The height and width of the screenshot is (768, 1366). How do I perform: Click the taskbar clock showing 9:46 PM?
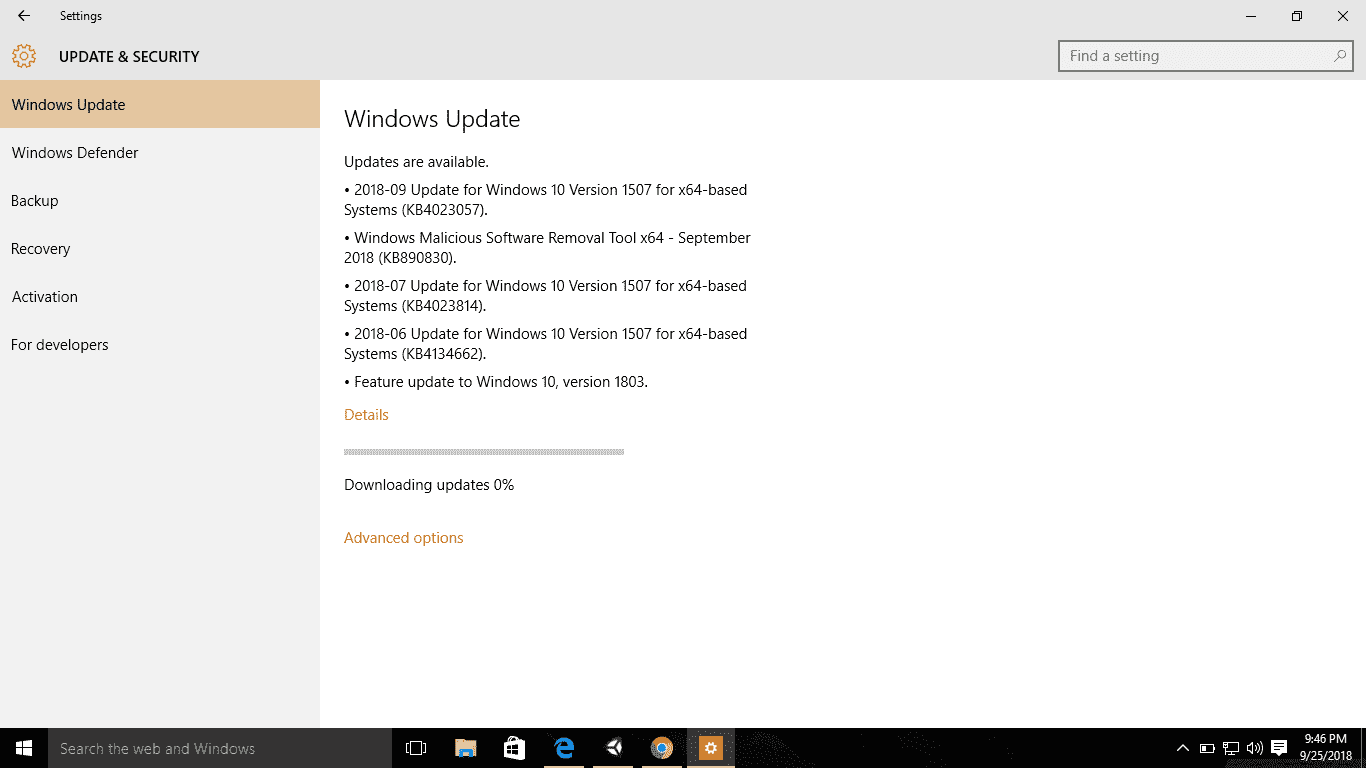pos(1326,748)
